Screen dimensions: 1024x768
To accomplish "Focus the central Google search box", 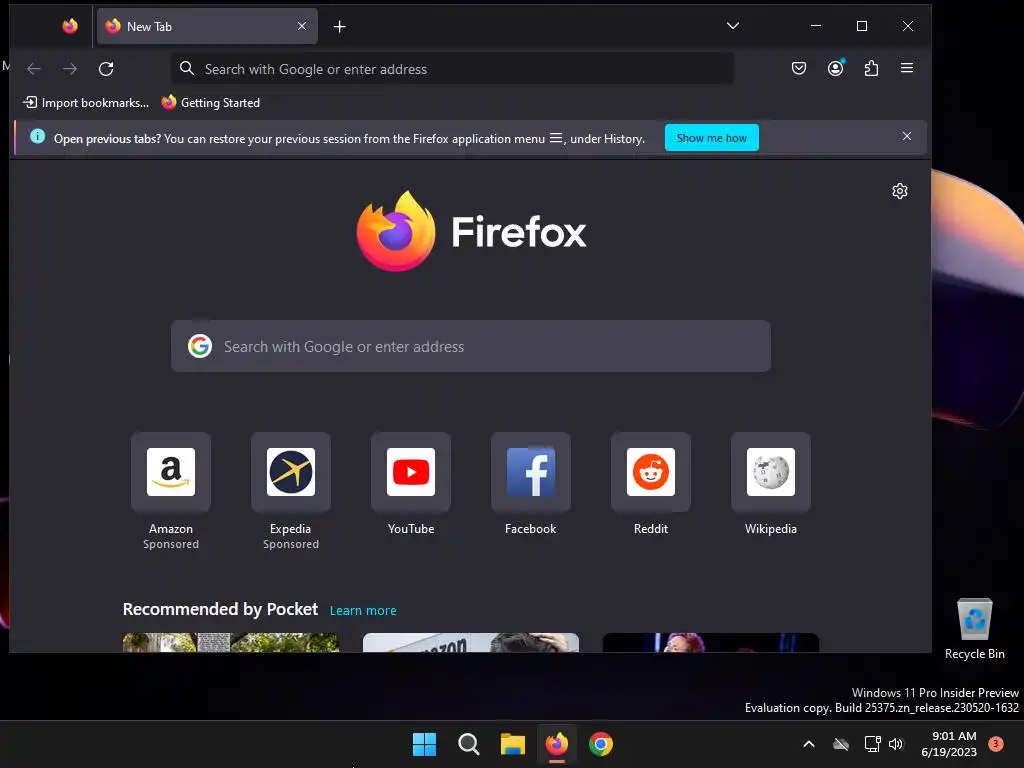I will pos(471,346).
